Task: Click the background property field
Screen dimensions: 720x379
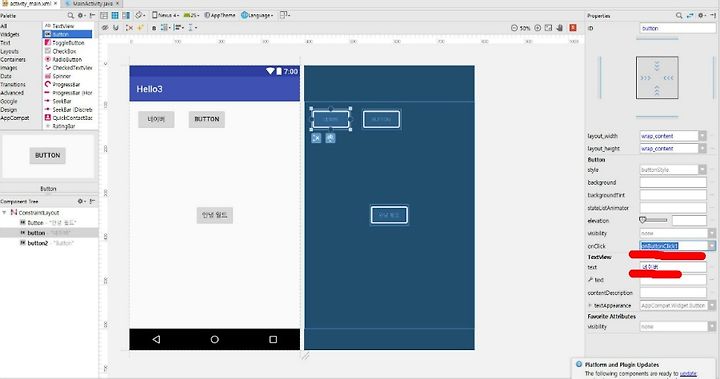Action: point(673,182)
